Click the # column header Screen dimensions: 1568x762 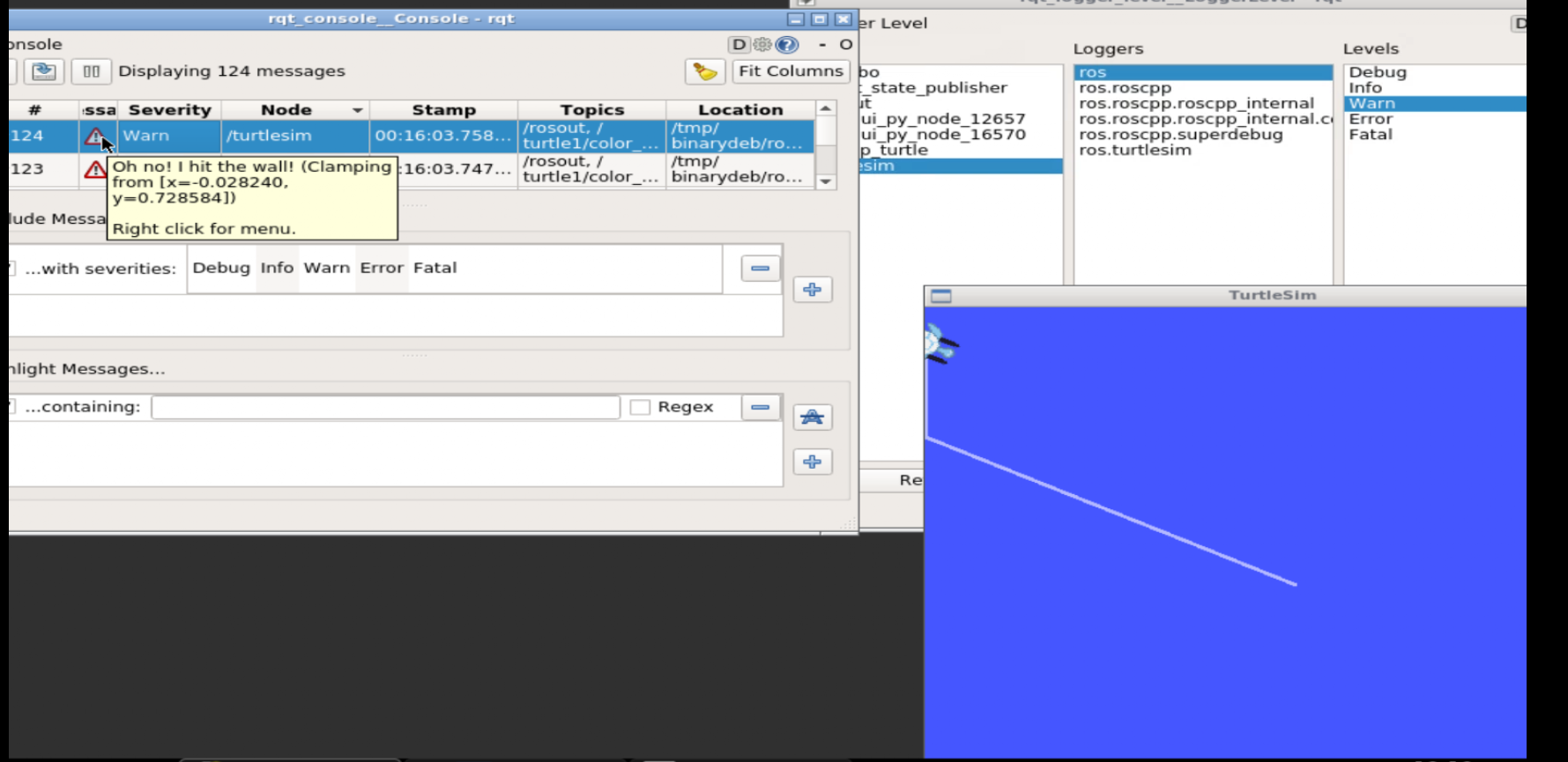[x=34, y=110]
